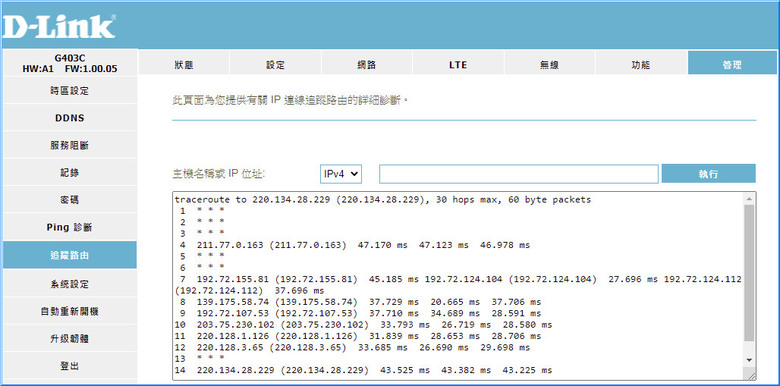The image size is (780, 386).
Task: Click the textarea resize grip corner
Action: click(750, 376)
